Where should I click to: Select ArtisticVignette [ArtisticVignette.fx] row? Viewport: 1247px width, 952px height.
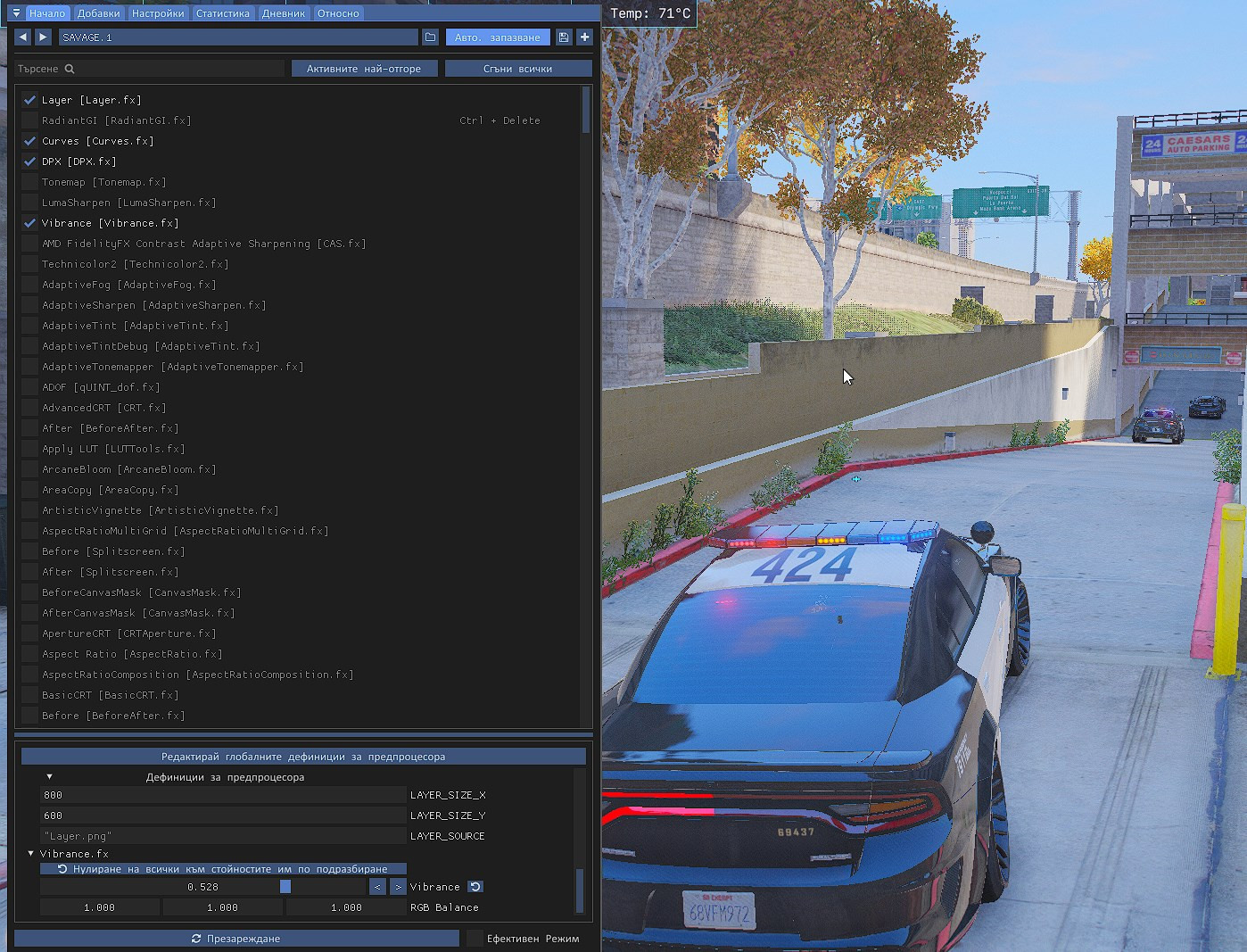[x=160, y=510]
